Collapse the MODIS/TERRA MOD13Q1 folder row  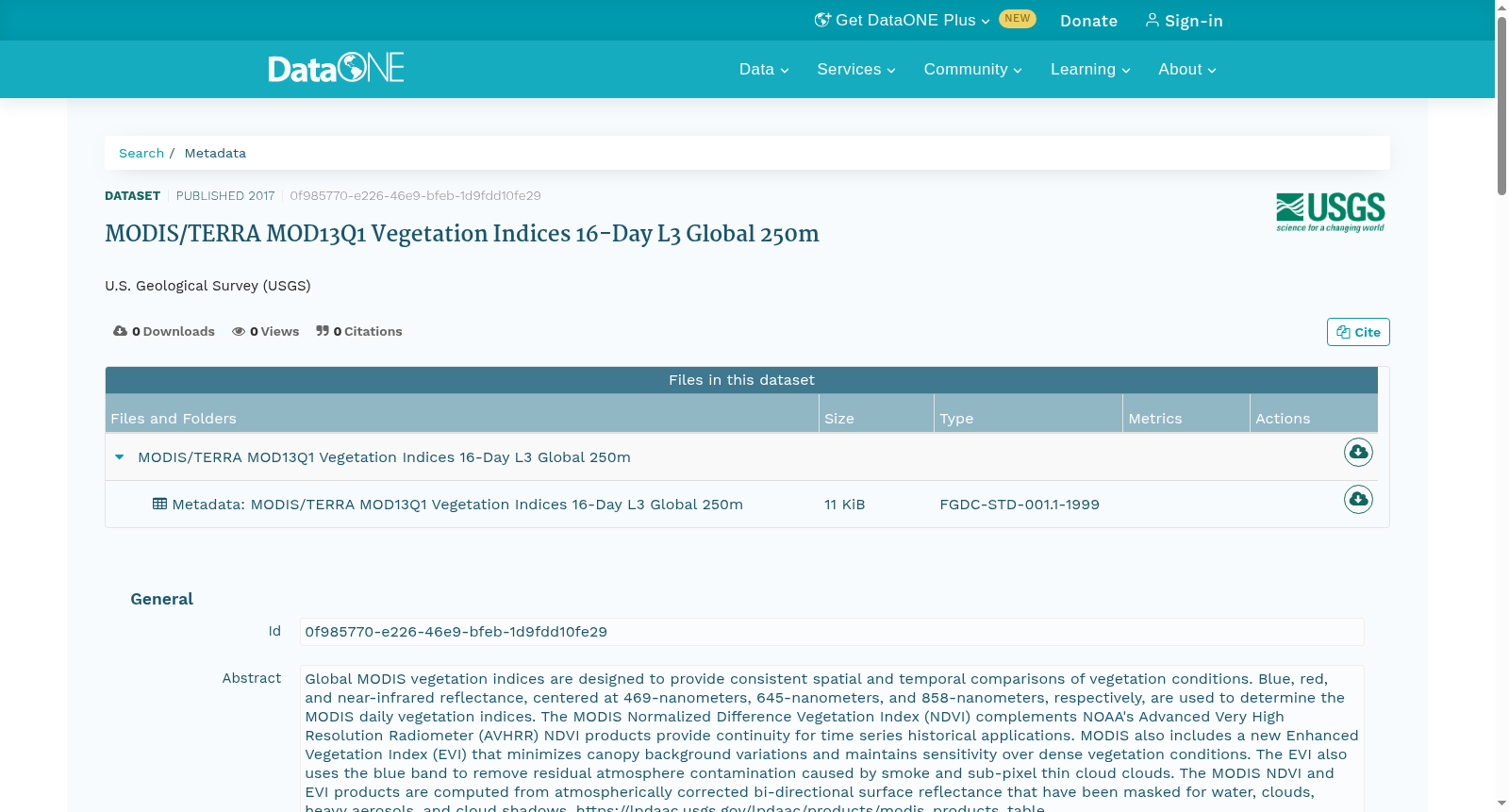120,457
